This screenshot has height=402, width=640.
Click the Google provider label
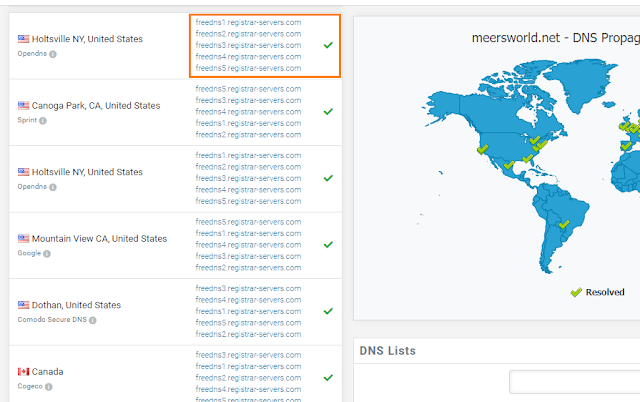29,253
